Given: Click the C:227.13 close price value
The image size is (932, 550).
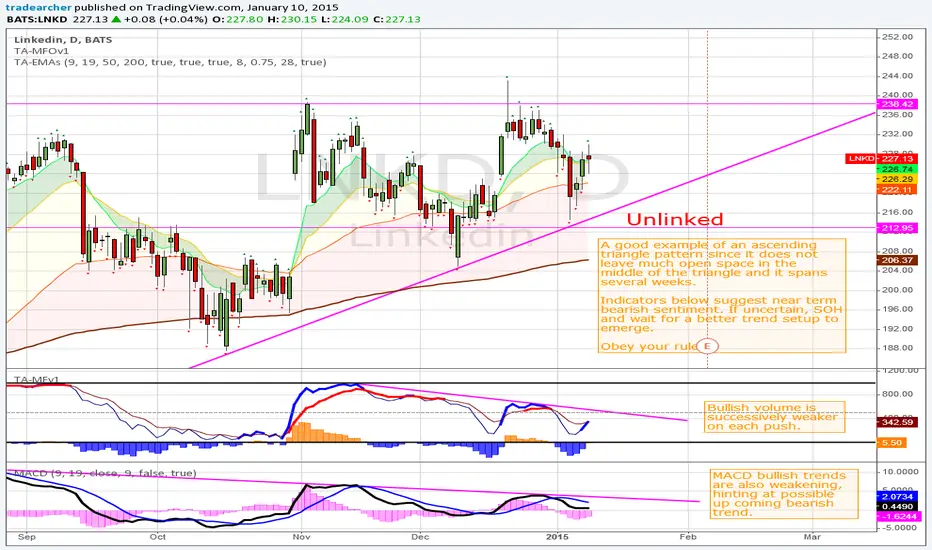Looking at the screenshot, I should click(x=396, y=19).
